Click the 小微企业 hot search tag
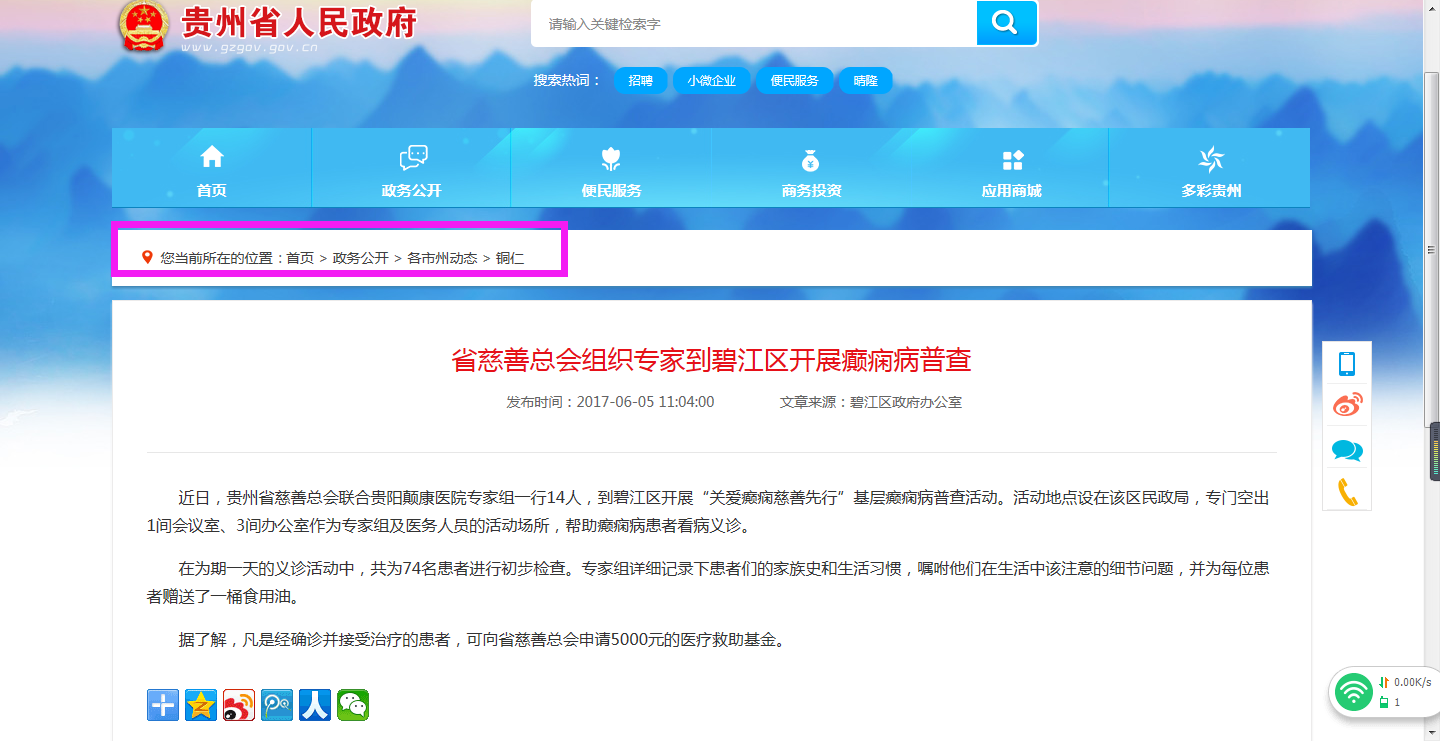 711,81
